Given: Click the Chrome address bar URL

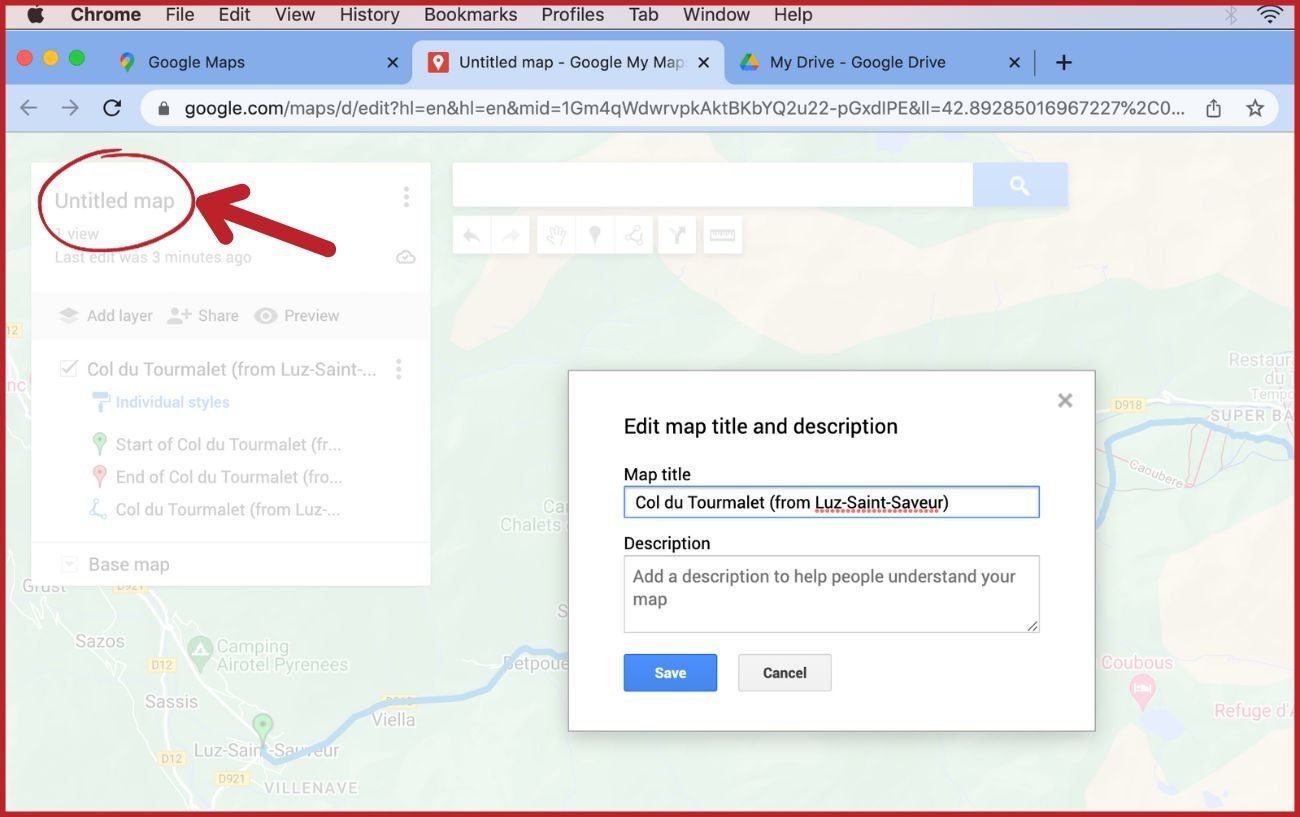Looking at the screenshot, I should (685, 108).
